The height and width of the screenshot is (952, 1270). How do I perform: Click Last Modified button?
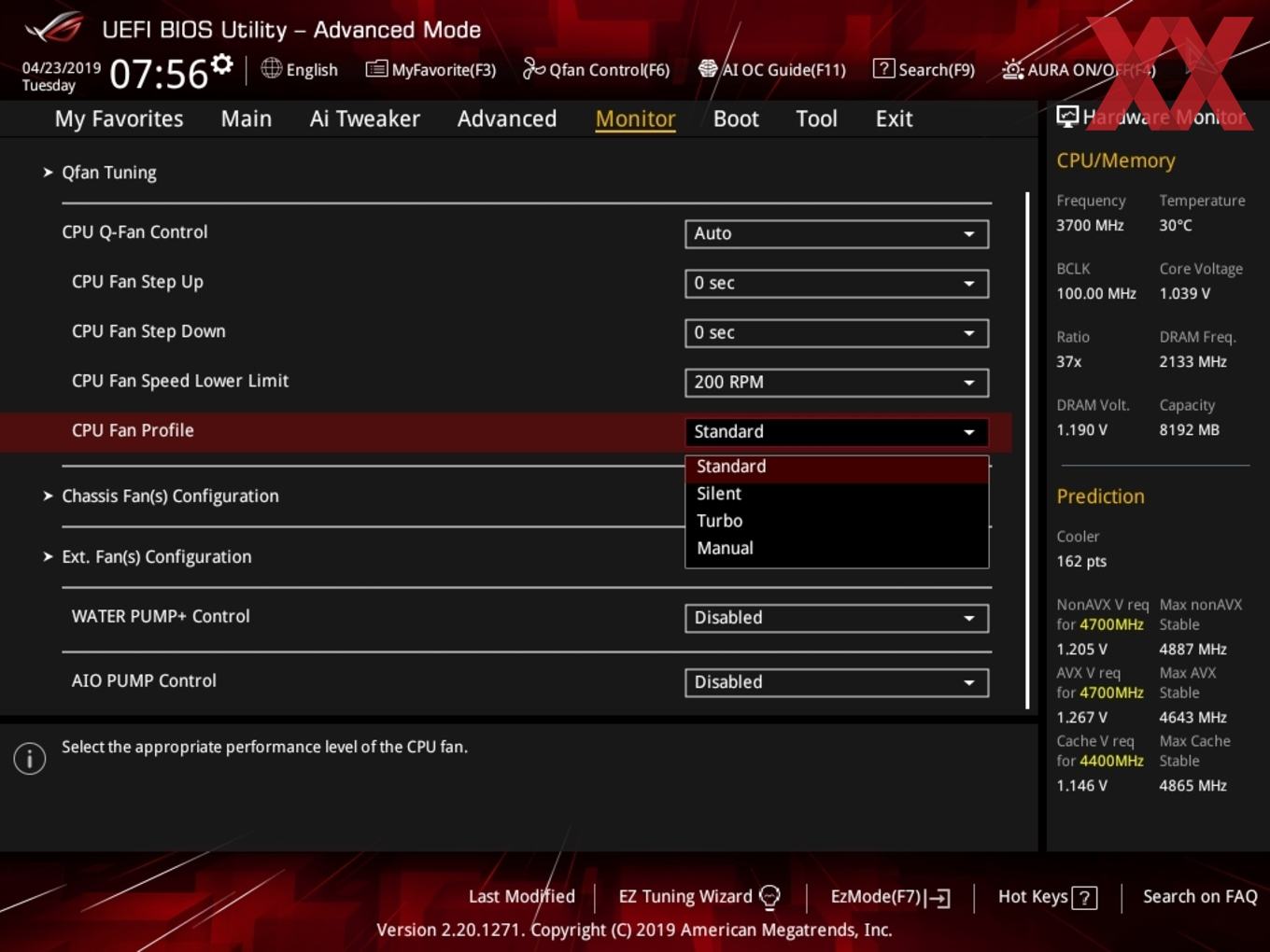tap(521, 897)
